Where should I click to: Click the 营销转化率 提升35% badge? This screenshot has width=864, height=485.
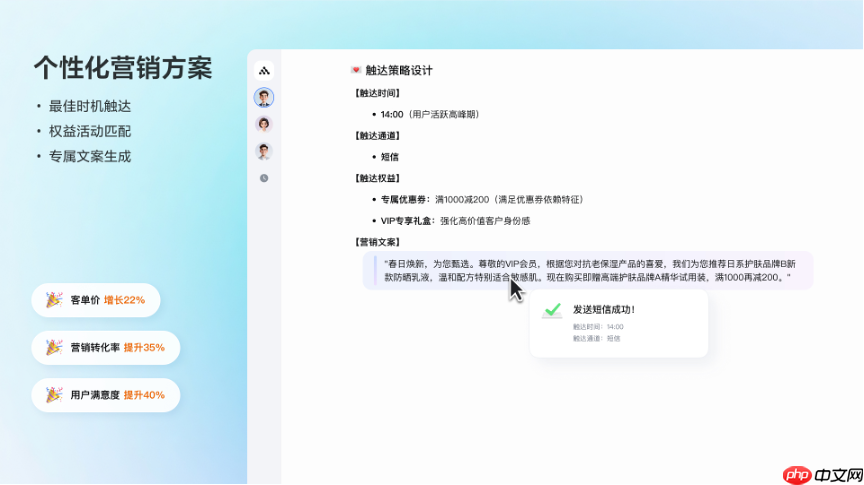106,347
